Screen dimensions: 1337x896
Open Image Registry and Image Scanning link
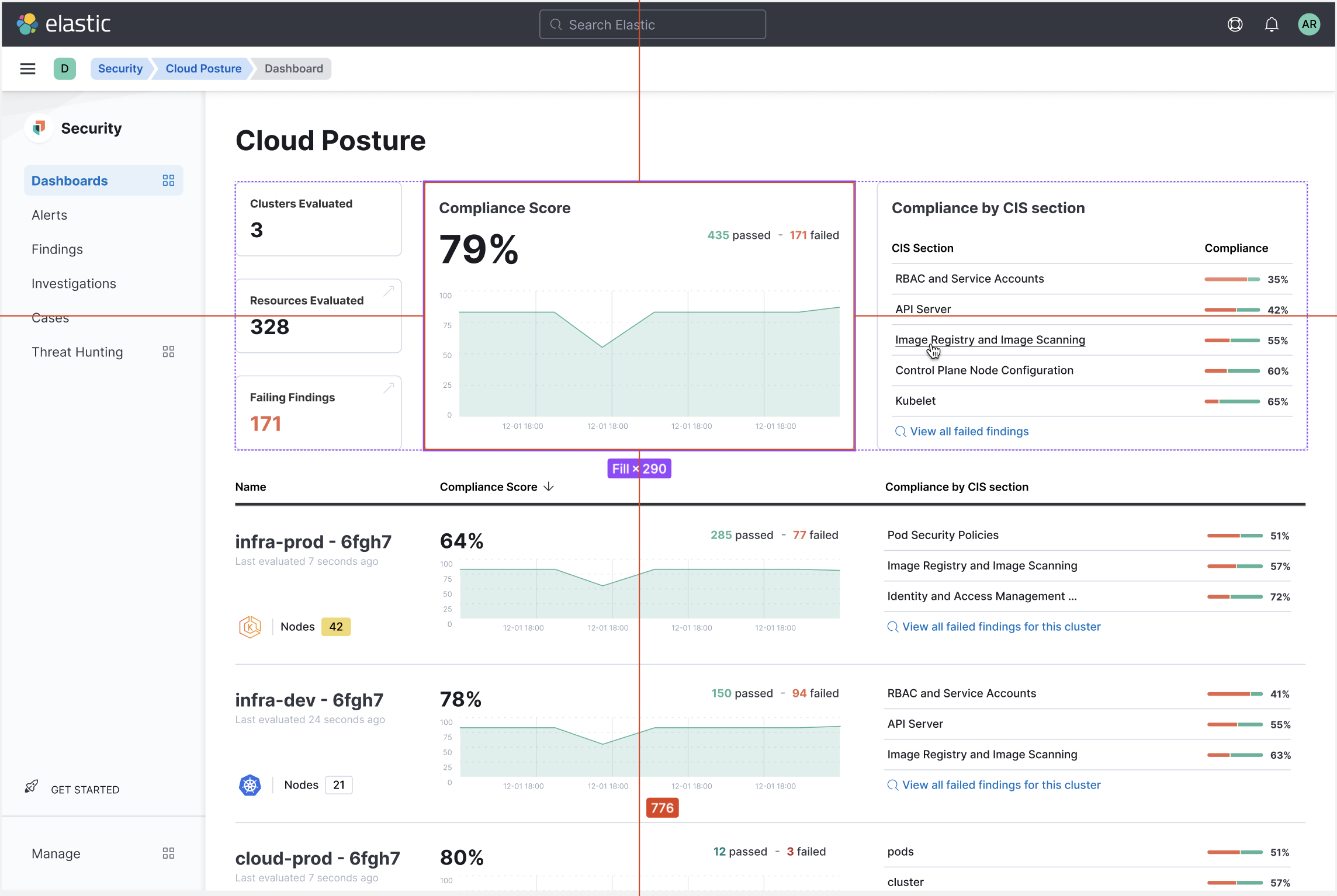tap(989, 339)
